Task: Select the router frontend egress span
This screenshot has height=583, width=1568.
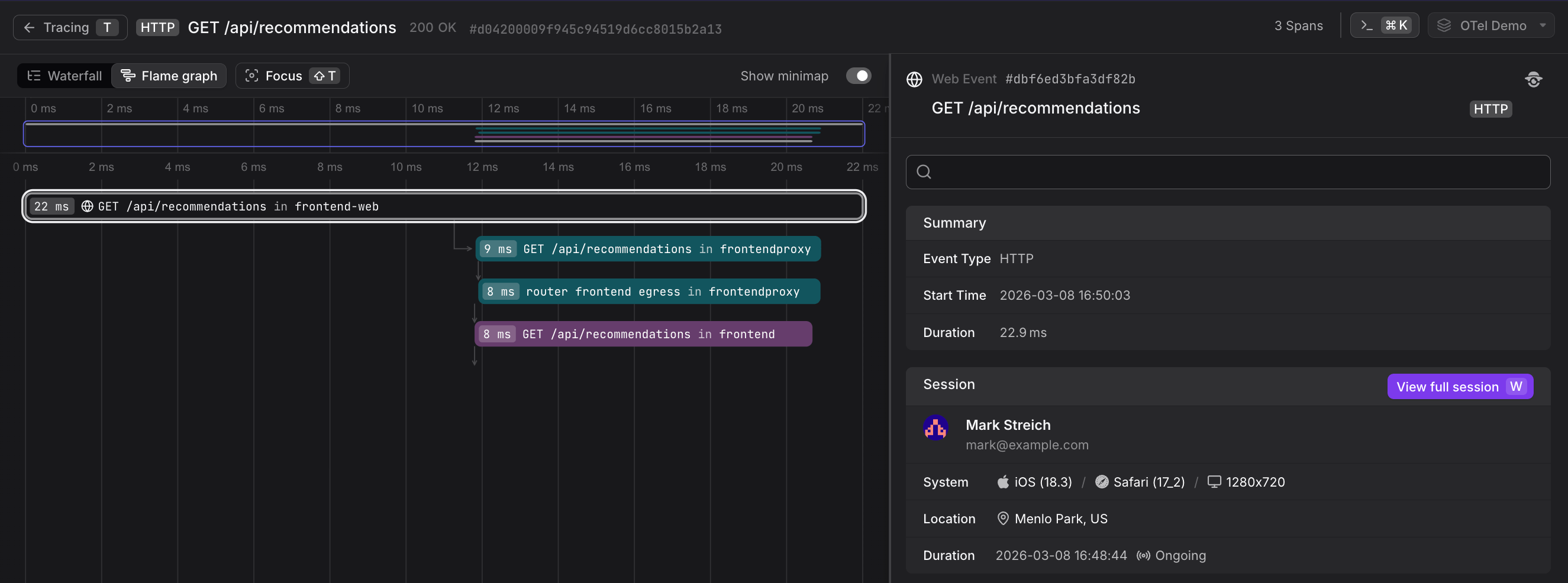Action: [x=649, y=291]
